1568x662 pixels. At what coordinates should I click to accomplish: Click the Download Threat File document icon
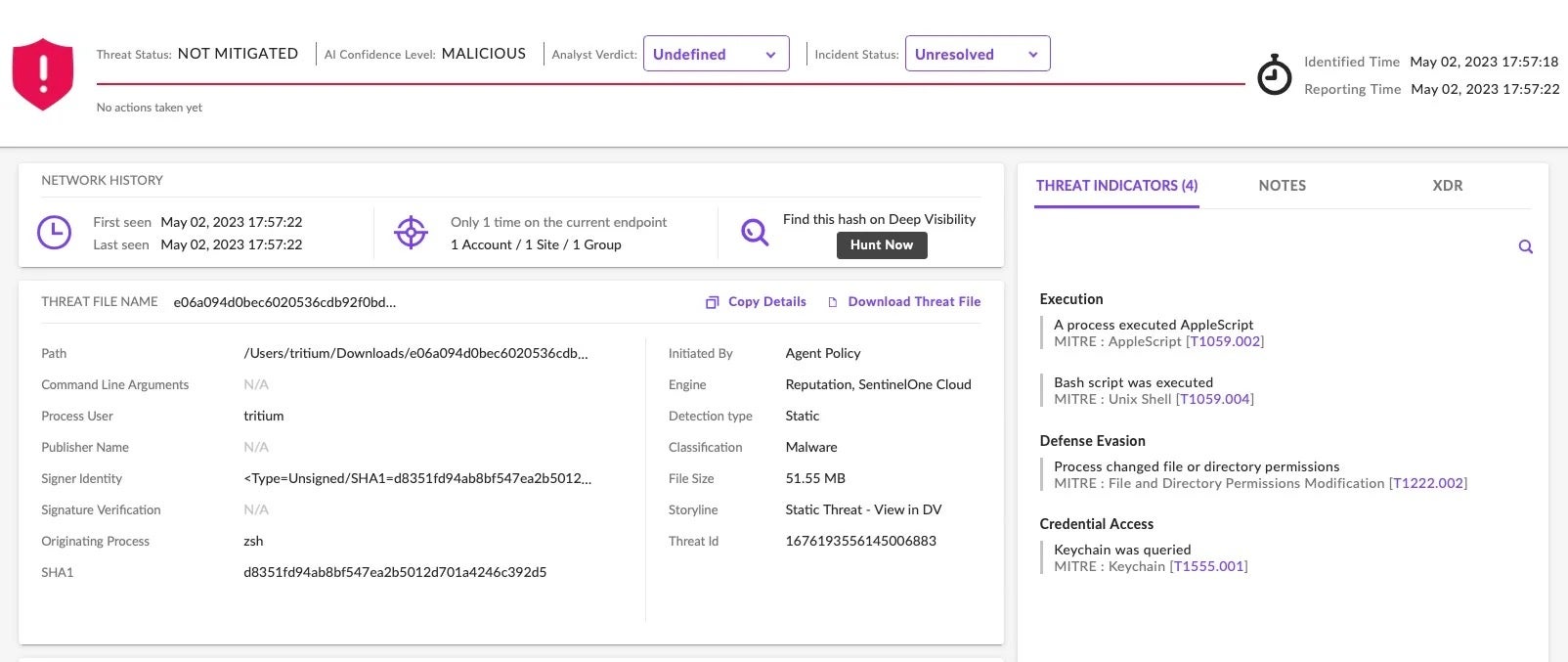833,302
